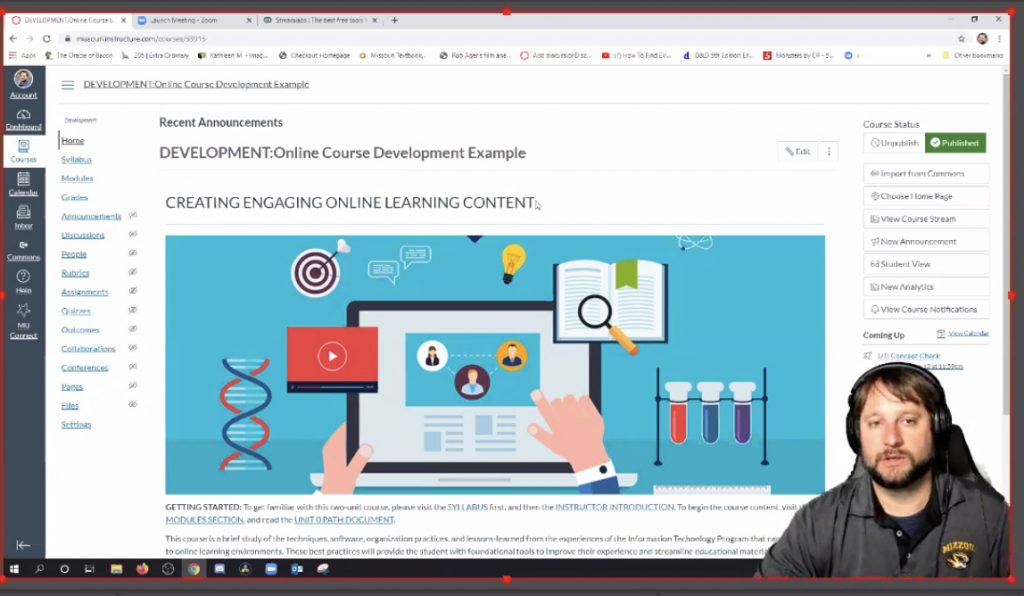Image resolution: width=1024 pixels, height=596 pixels.
Task: Click the Unpublish course status button
Action: point(894,143)
